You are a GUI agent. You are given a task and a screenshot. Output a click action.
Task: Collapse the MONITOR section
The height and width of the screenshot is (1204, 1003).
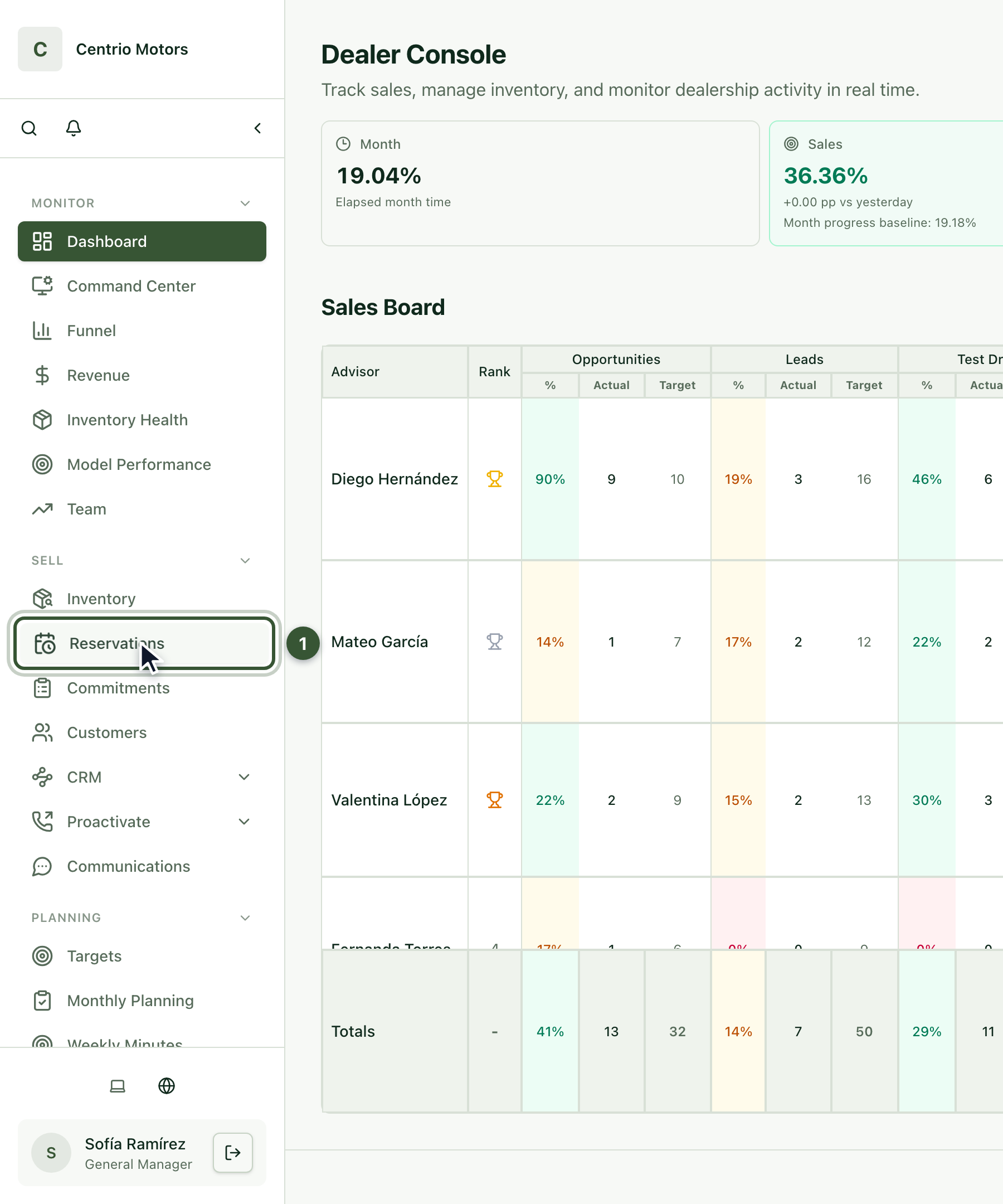click(245, 203)
